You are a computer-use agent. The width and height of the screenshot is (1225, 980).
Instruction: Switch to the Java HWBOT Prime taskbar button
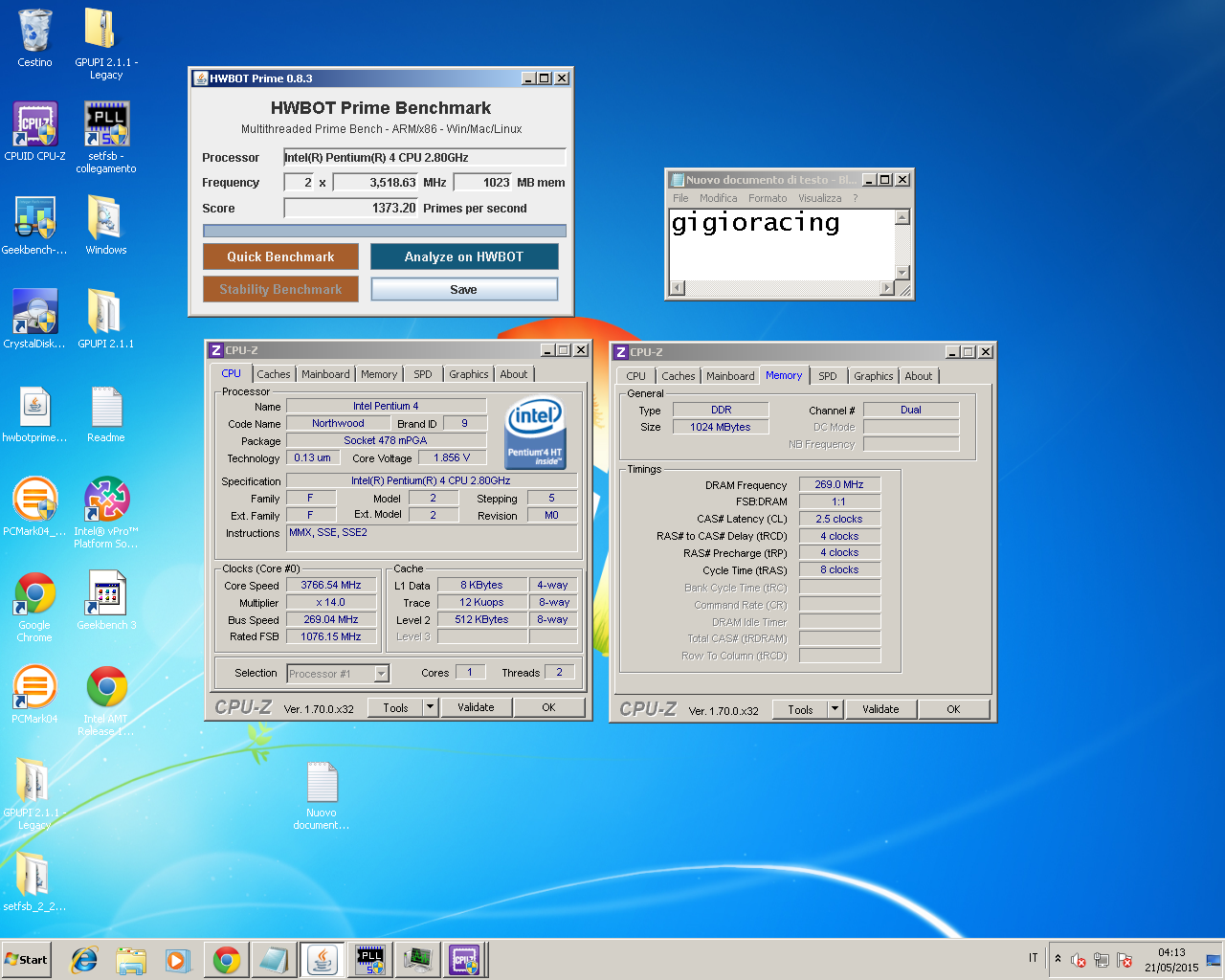tap(323, 960)
